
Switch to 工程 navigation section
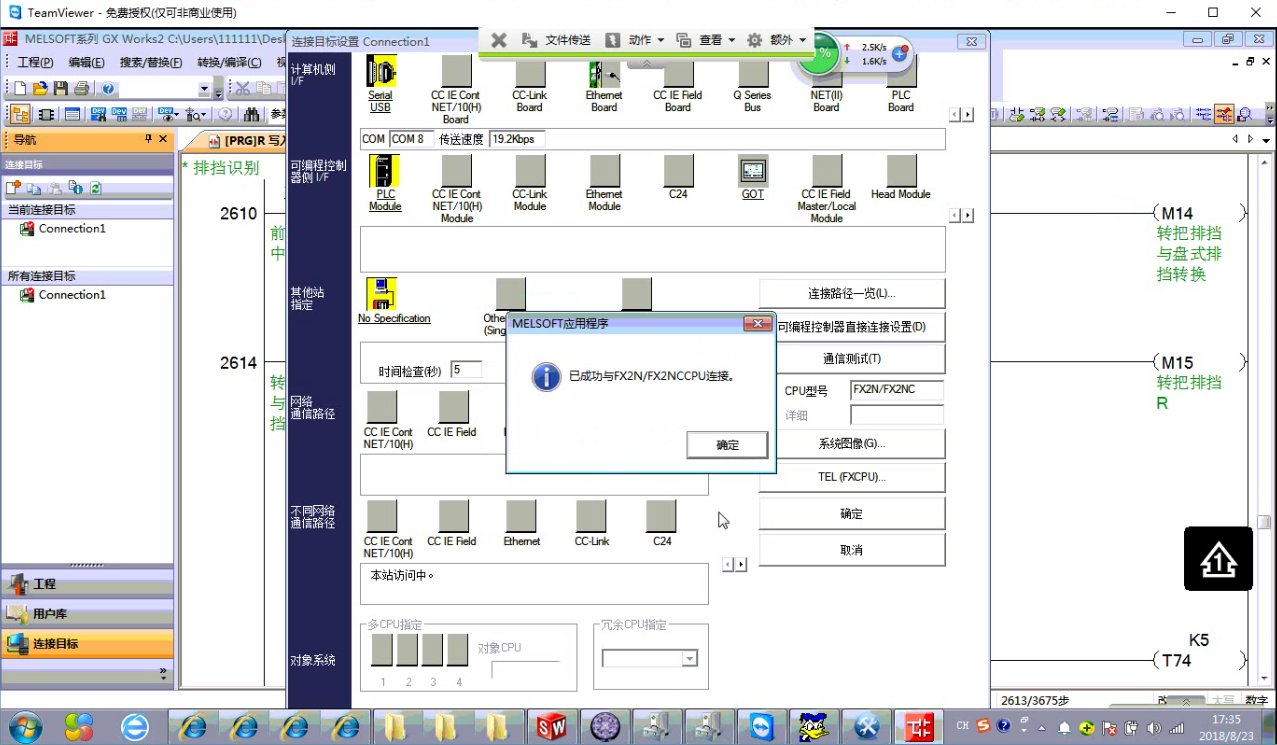pyautogui.click(x=87, y=583)
